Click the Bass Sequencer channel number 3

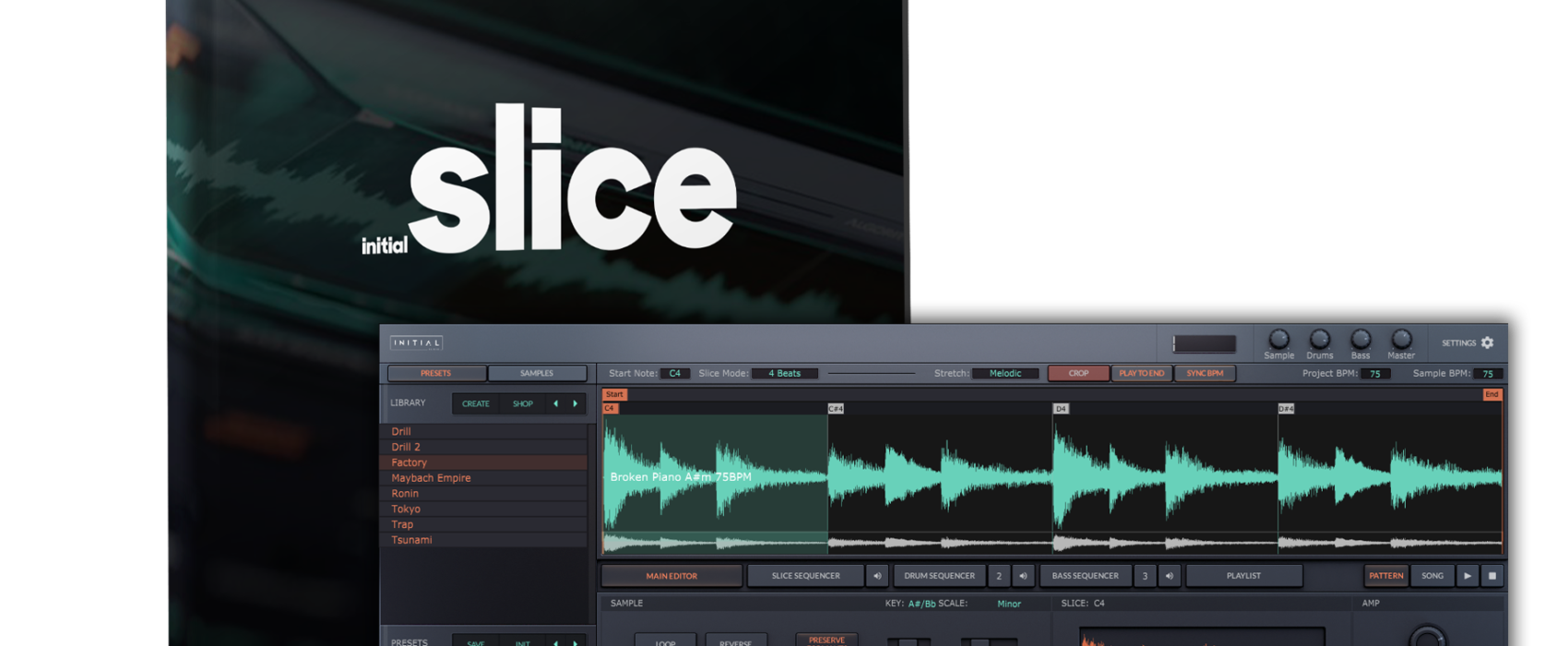pos(1145,576)
